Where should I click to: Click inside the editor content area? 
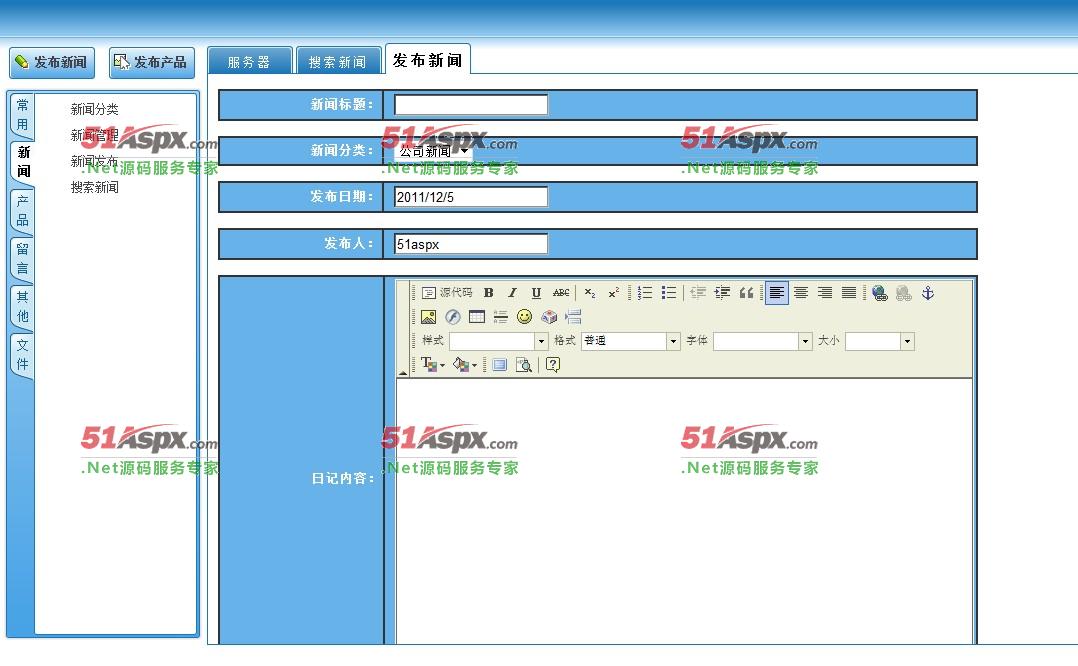click(684, 510)
